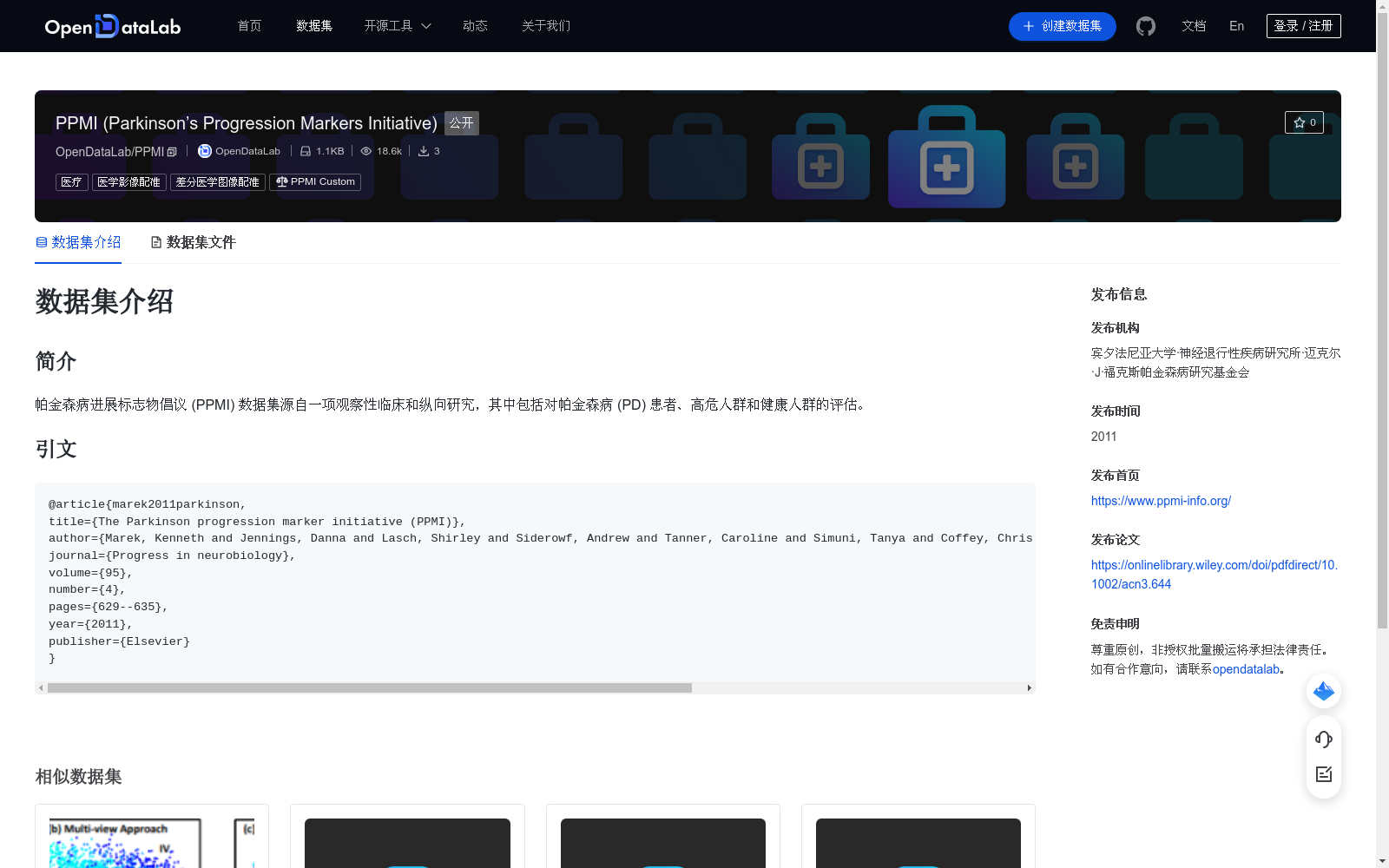The width and height of the screenshot is (1389, 868).
Task: Click the publisher={Elsevier} line
Action: (x=119, y=641)
